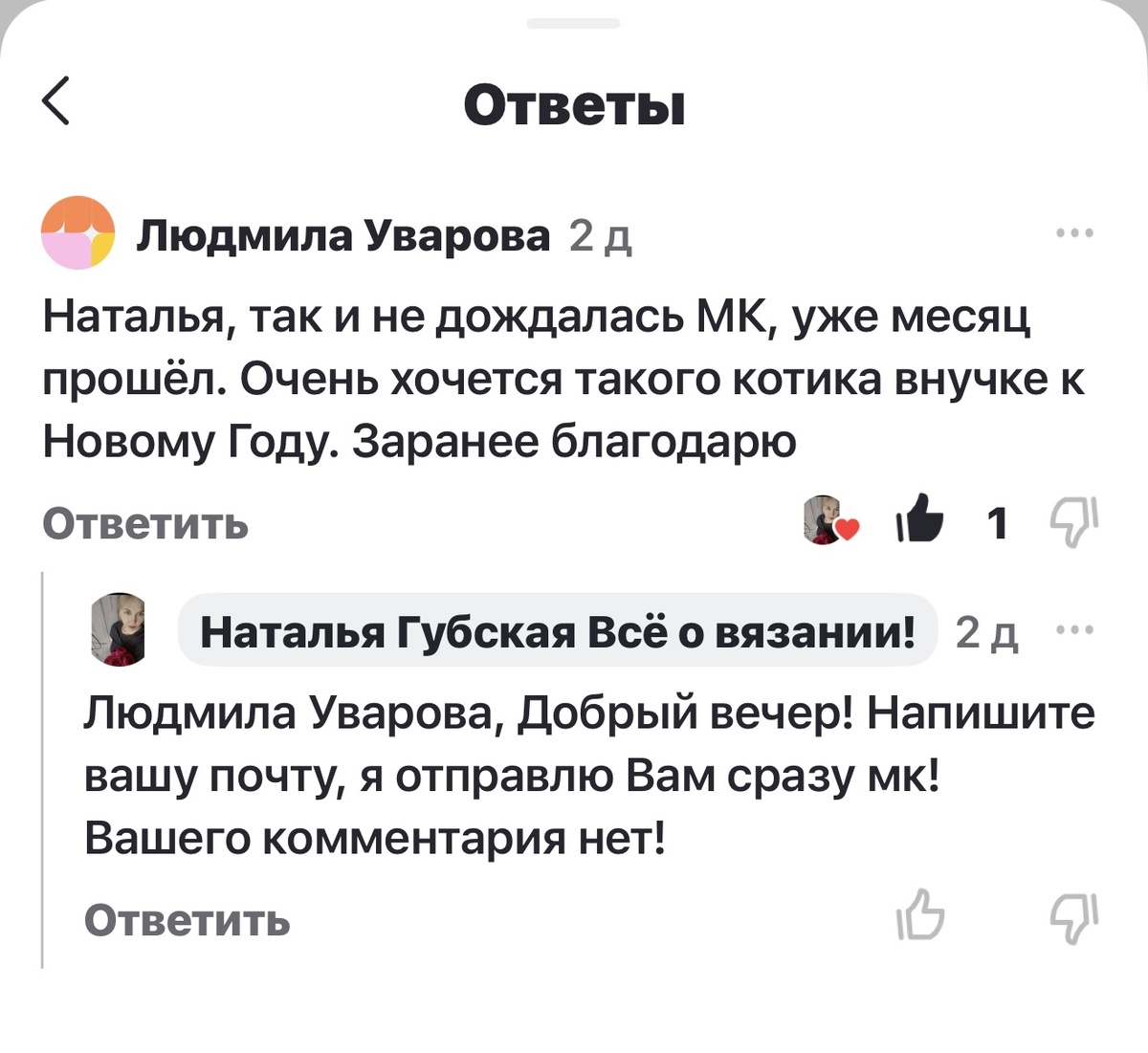This screenshot has width=1148, height=1053.
Task: Click the heart reaction avatar near like count
Action: pos(828,522)
